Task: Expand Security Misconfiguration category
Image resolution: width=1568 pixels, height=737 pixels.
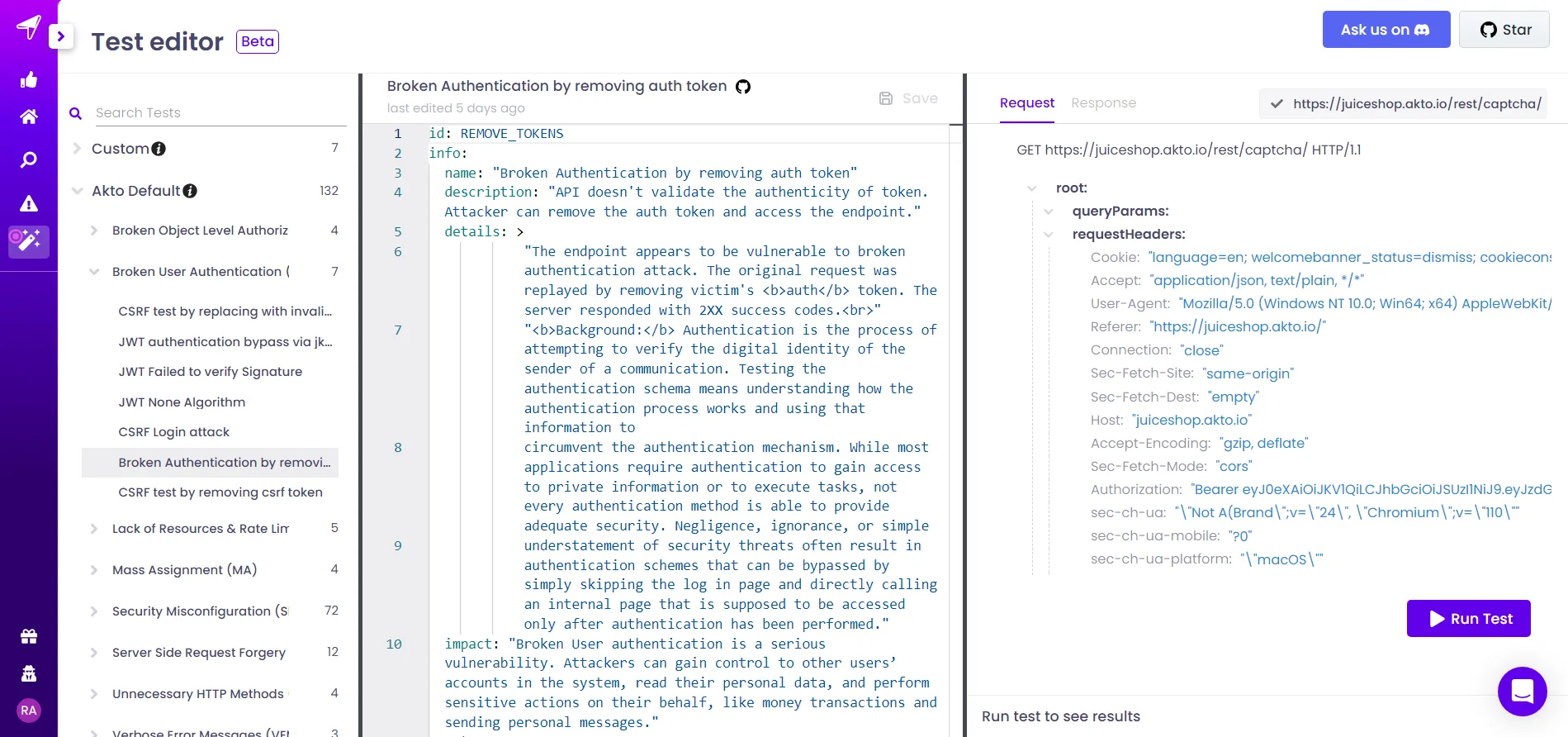Action: pyautogui.click(x=94, y=611)
